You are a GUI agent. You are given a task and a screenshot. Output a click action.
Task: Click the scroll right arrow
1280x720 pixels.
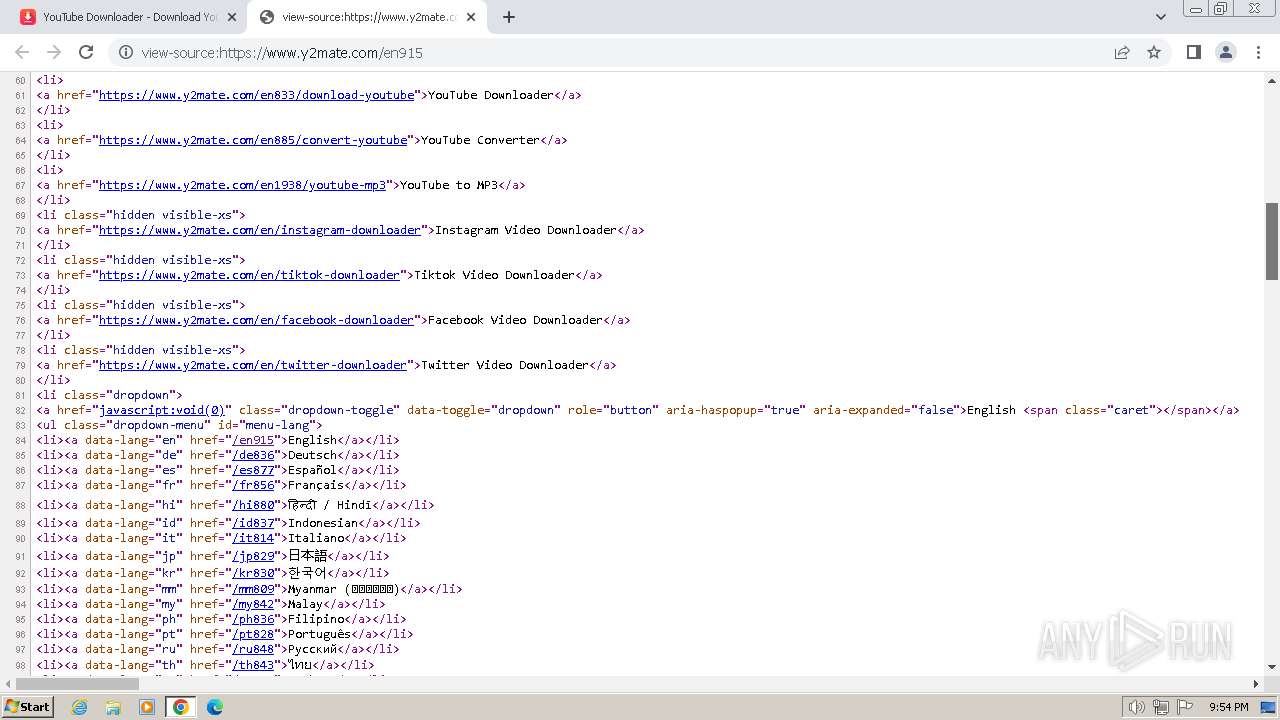[x=1256, y=684]
